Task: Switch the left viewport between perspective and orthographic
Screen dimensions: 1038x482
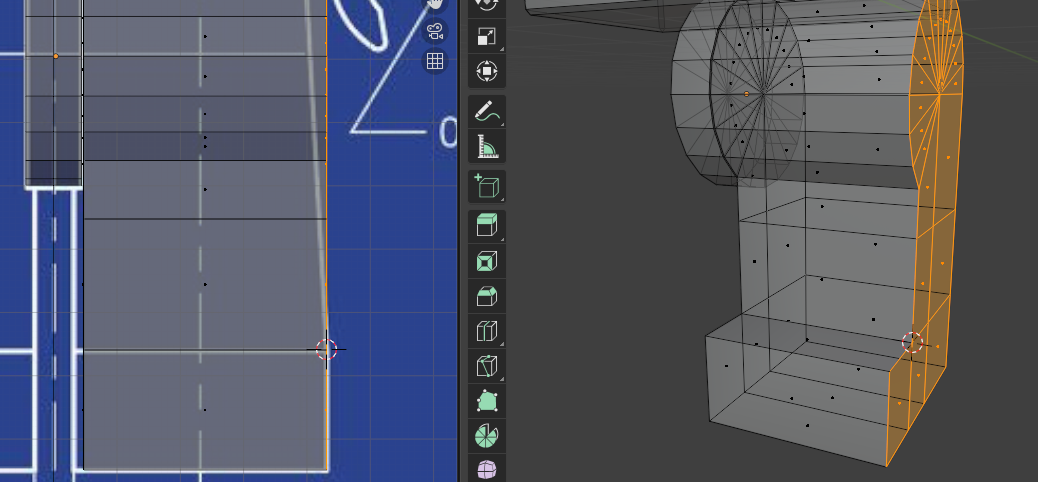Action: (x=434, y=62)
